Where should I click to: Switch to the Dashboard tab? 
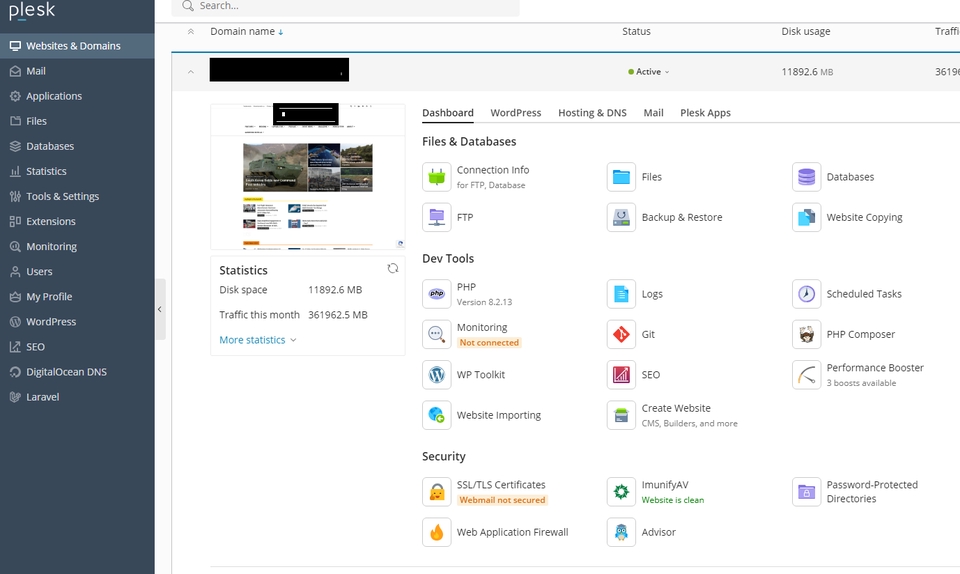448,113
